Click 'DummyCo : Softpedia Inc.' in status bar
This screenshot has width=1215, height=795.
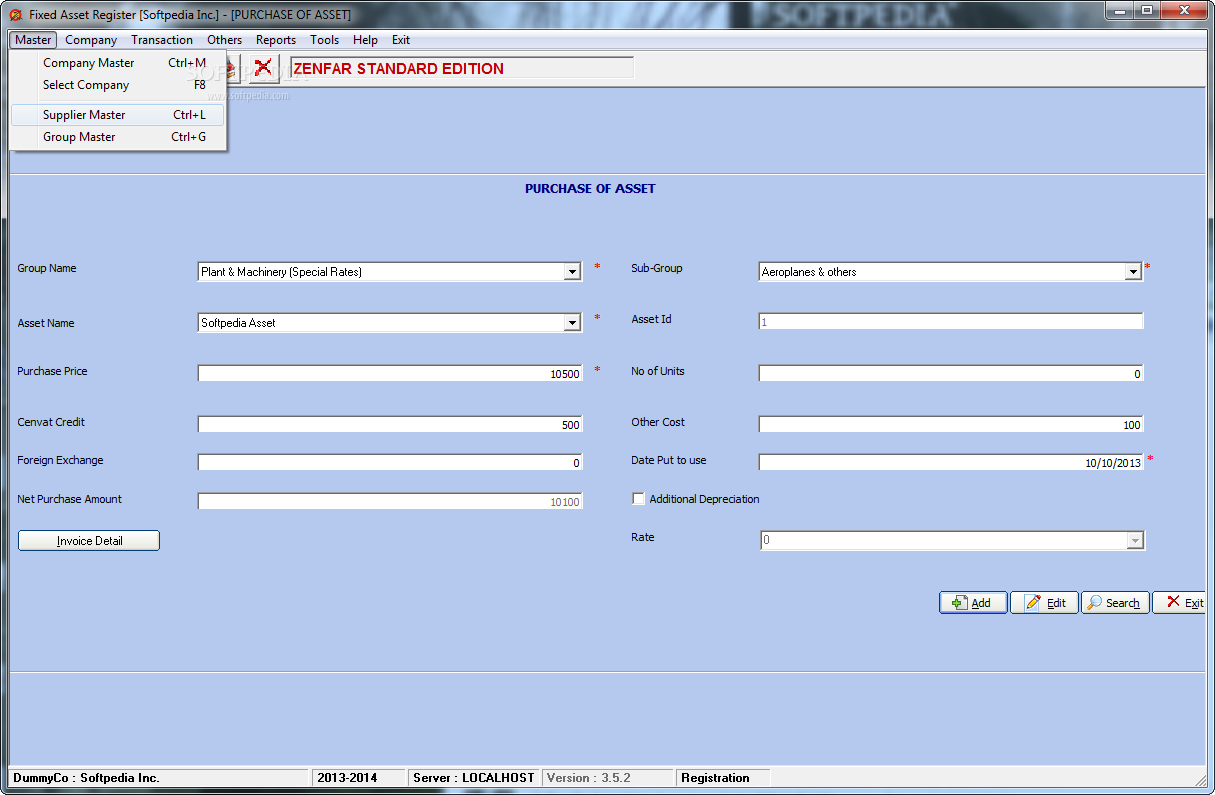86,778
